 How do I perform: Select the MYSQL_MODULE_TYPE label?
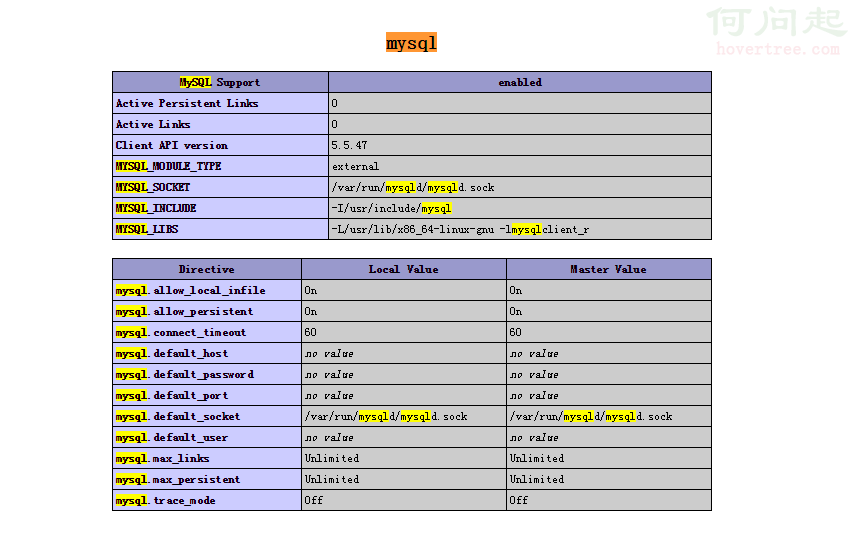(168, 166)
